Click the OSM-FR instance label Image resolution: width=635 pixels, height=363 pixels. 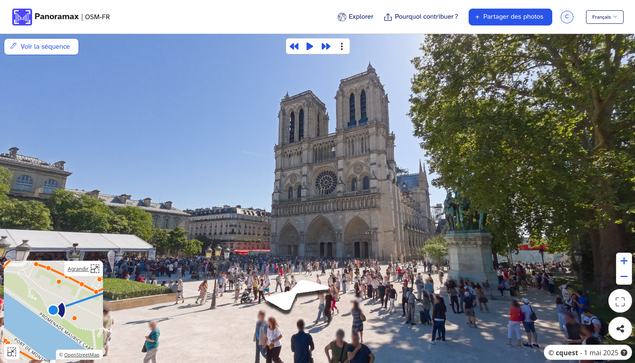coord(97,17)
